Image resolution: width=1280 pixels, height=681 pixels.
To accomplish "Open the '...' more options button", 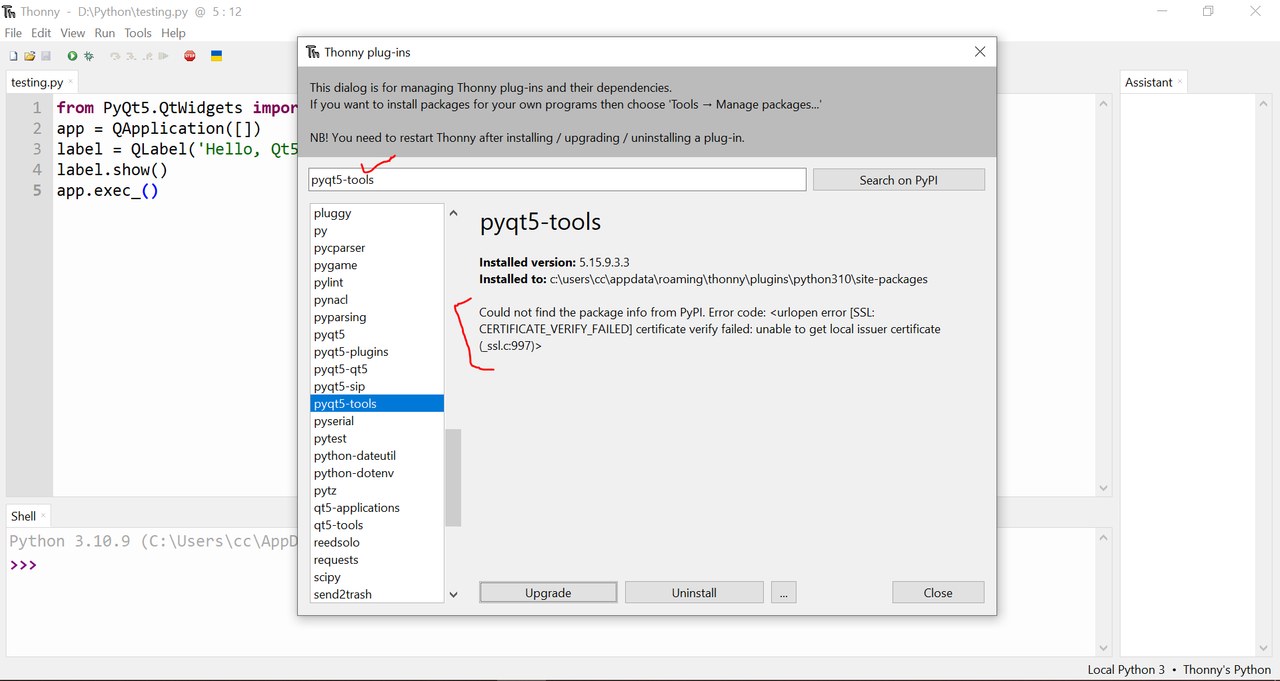I will 783,593.
